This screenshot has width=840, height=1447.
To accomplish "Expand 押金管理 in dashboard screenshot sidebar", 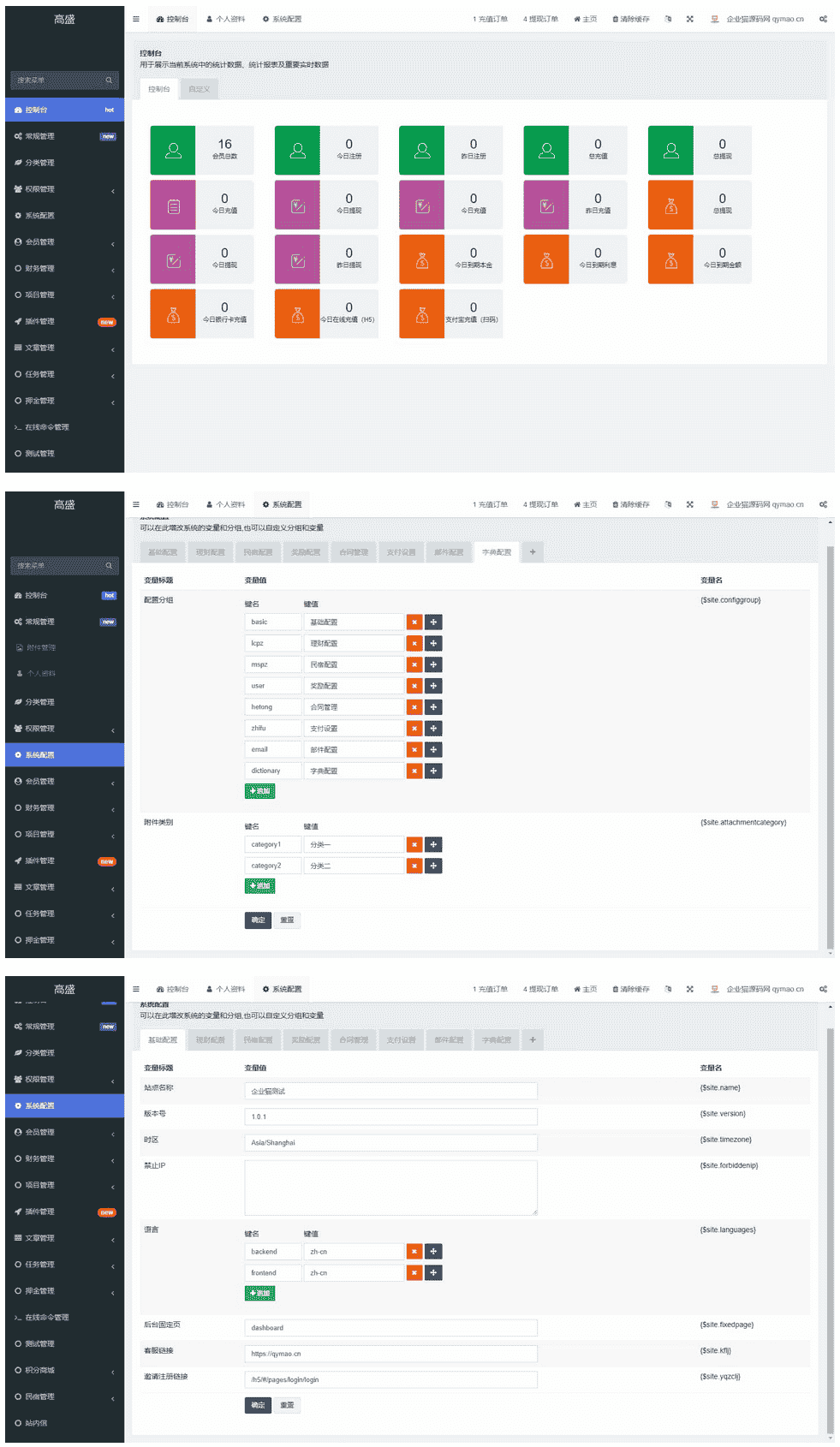I will (64, 402).
